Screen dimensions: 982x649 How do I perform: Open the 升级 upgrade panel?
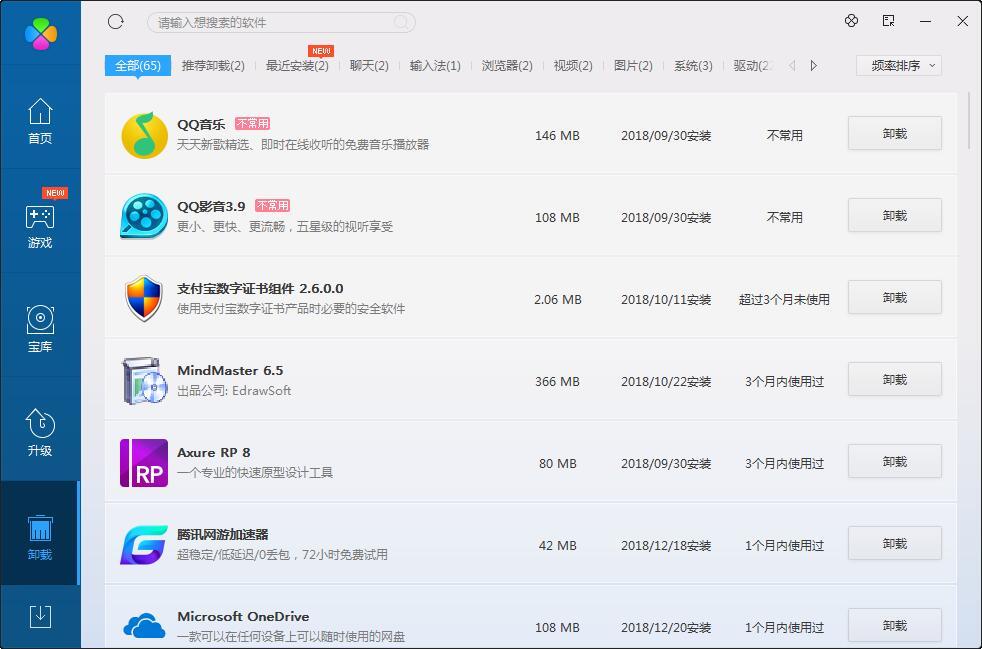tap(39, 430)
